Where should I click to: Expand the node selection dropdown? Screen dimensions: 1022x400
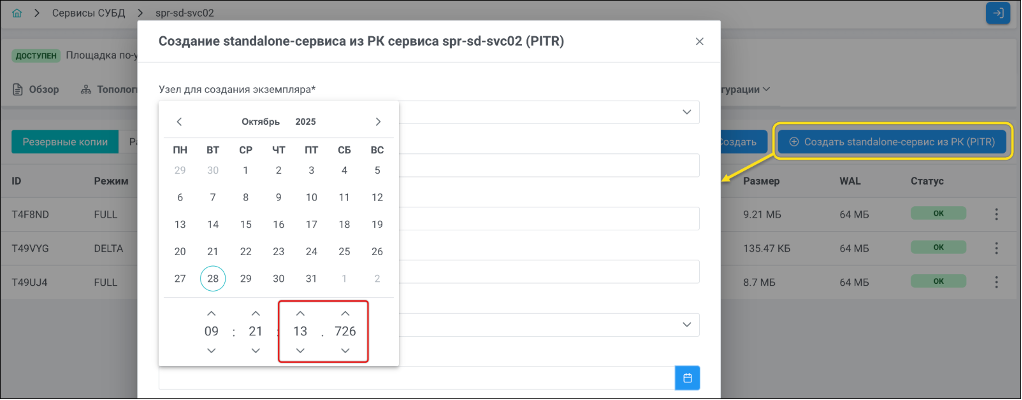(686, 112)
